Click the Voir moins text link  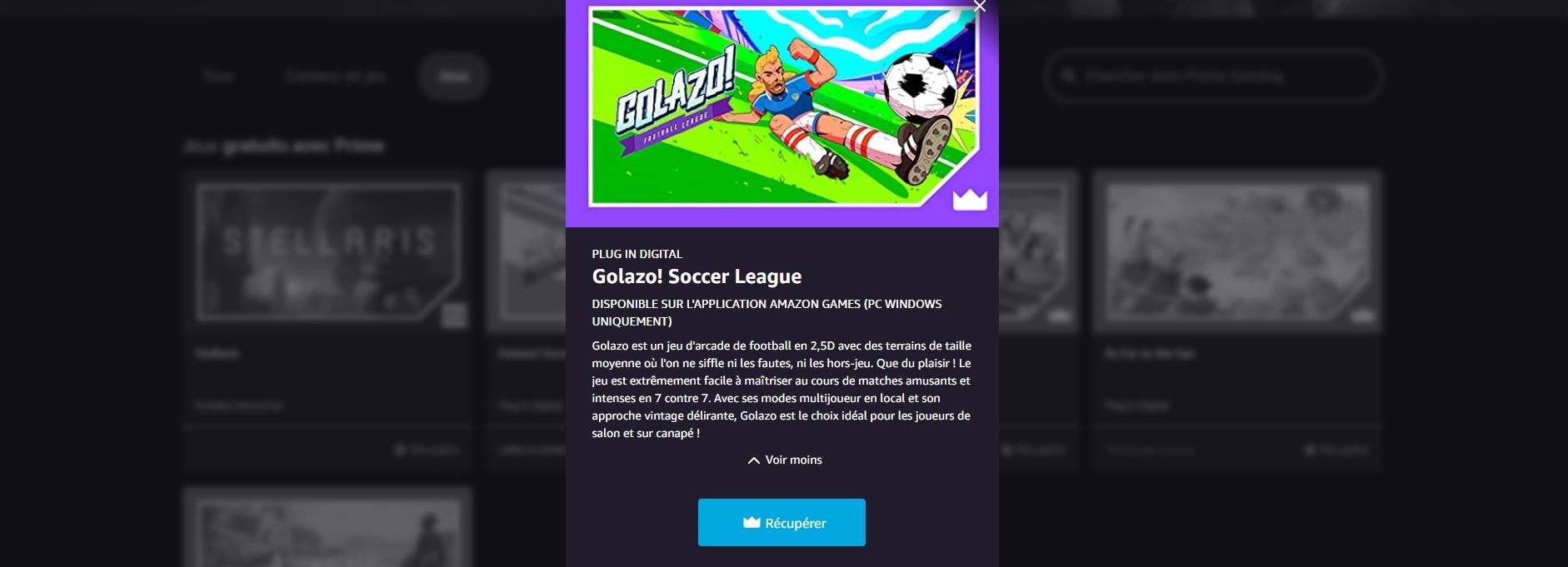(x=793, y=460)
